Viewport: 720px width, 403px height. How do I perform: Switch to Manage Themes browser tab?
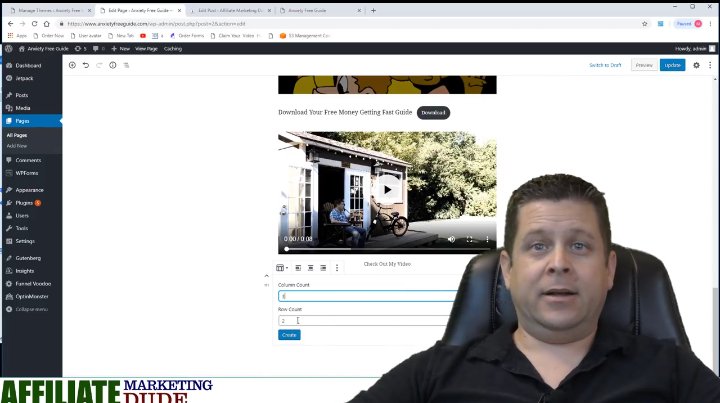click(49, 10)
